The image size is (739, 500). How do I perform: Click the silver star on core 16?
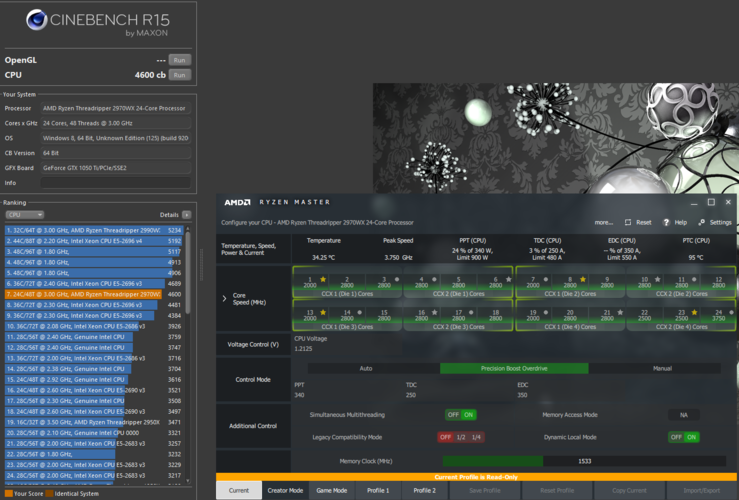point(435,312)
